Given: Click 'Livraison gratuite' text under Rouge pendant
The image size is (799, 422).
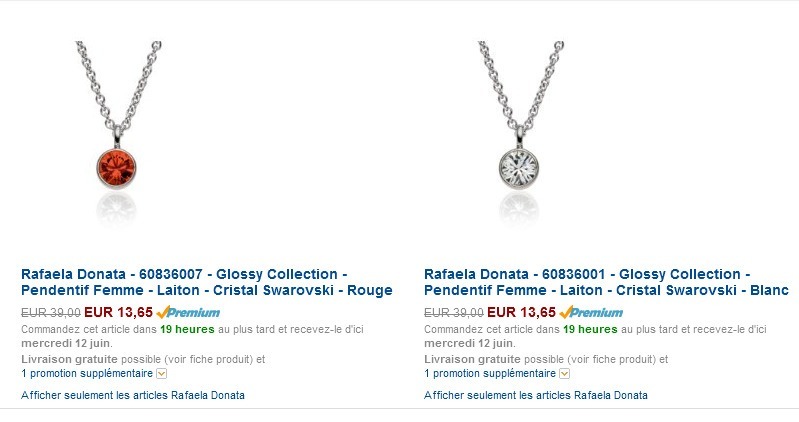Looking at the screenshot, I should (x=69, y=359).
